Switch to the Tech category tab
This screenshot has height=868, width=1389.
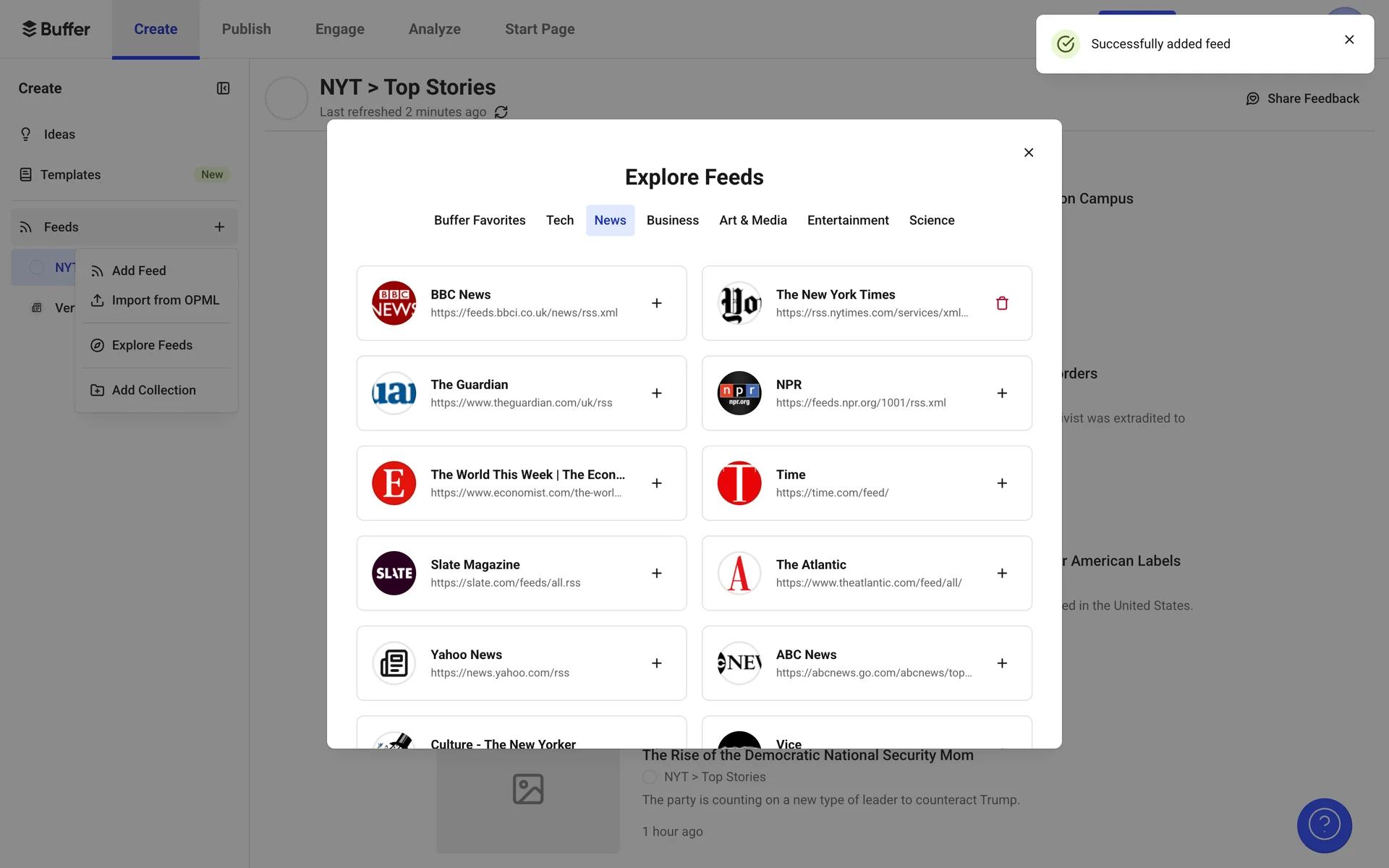click(559, 220)
